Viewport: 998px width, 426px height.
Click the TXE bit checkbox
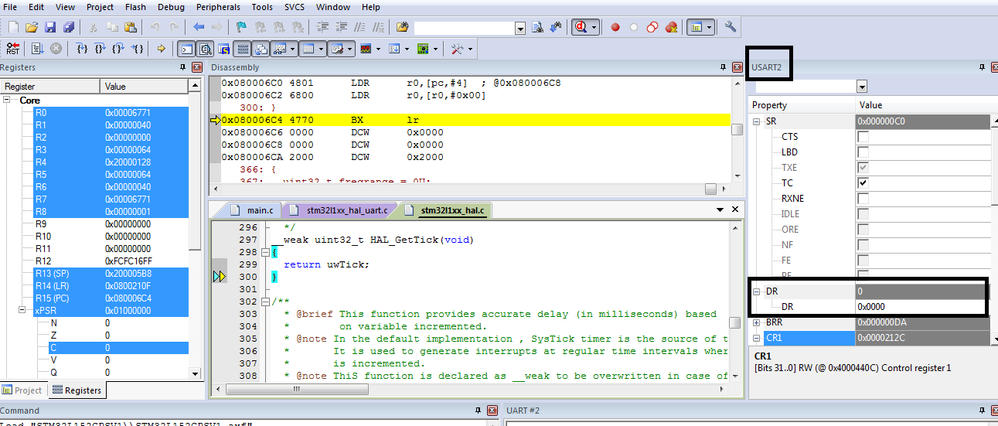(863, 167)
